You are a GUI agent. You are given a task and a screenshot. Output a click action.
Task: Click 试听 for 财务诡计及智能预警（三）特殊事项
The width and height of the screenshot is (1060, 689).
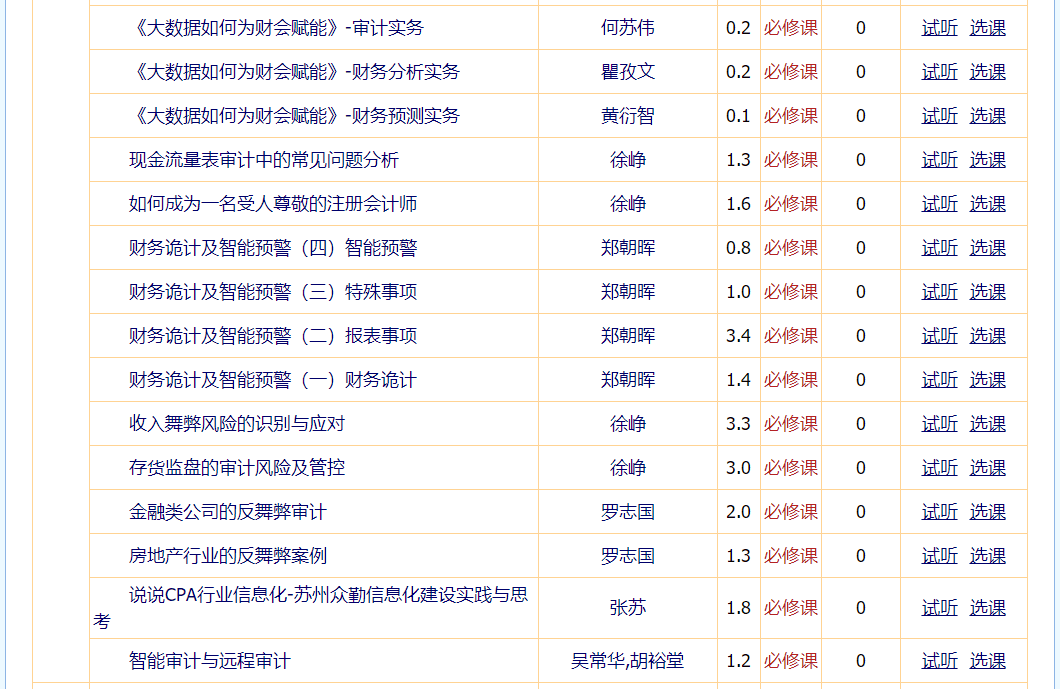pyautogui.click(x=939, y=292)
